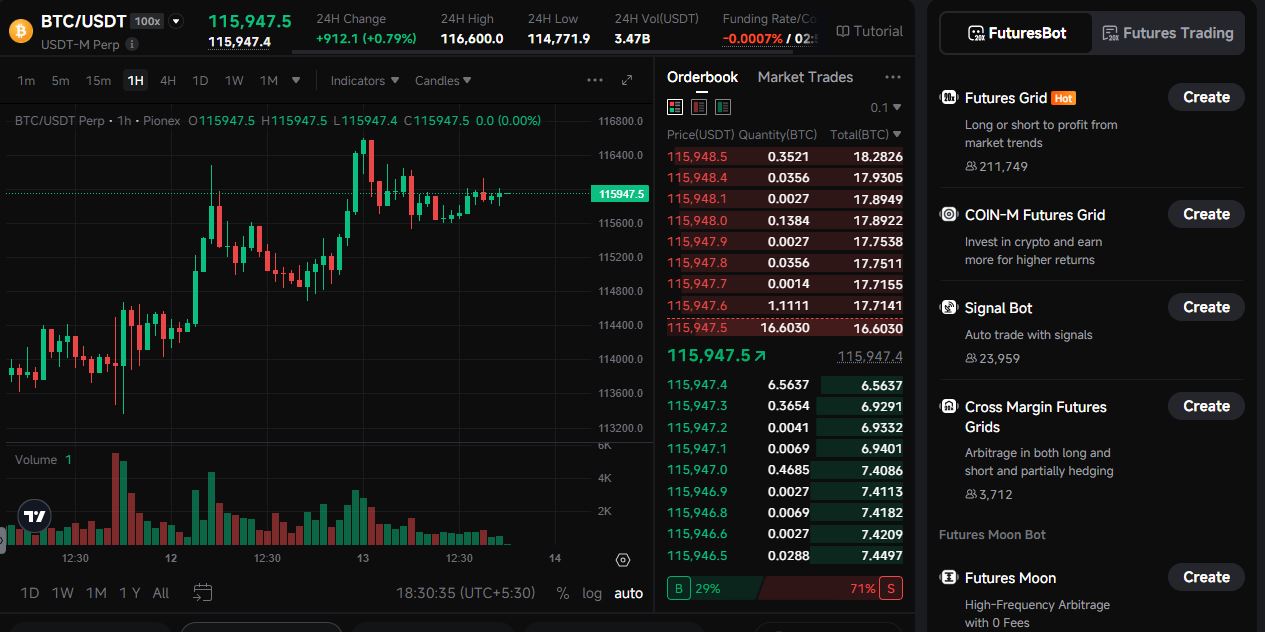Open orderbook 0.1 precision dropdown
The height and width of the screenshot is (632, 1265).
[885, 107]
